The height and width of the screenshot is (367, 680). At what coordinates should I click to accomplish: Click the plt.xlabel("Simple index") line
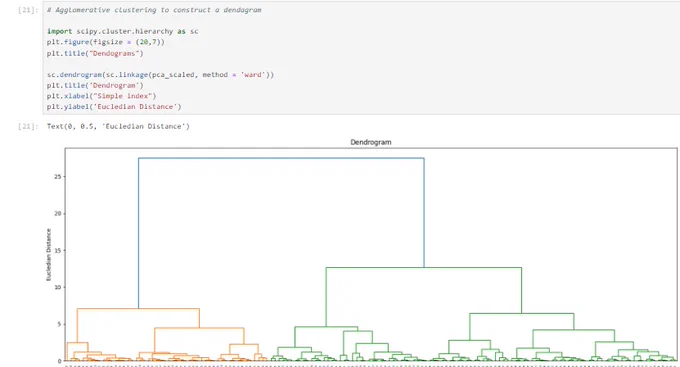pyautogui.click(x=101, y=96)
